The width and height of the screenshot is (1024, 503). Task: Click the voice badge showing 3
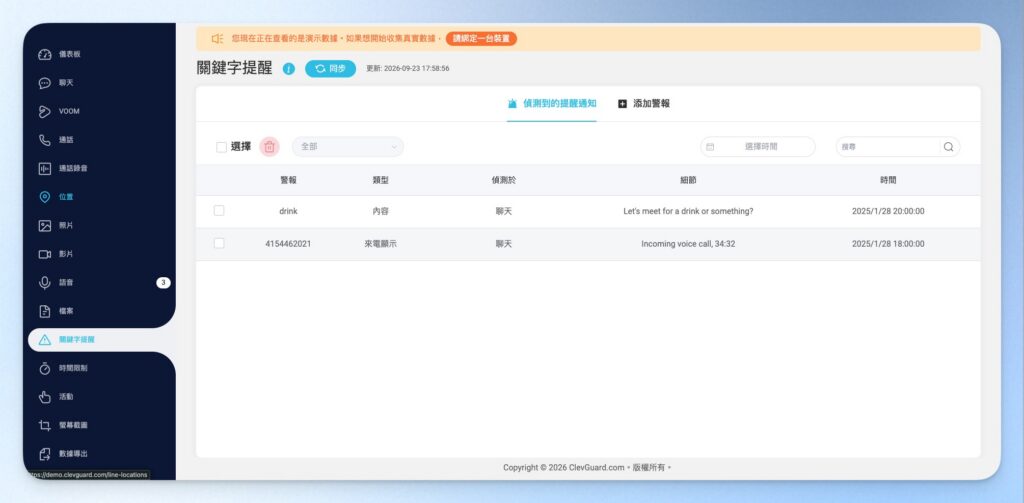(163, 283)
